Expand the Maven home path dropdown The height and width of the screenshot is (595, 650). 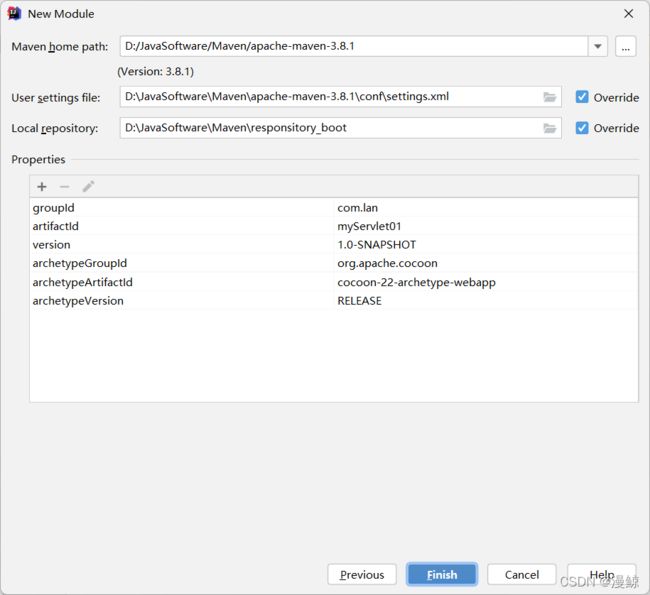(597, 46)
